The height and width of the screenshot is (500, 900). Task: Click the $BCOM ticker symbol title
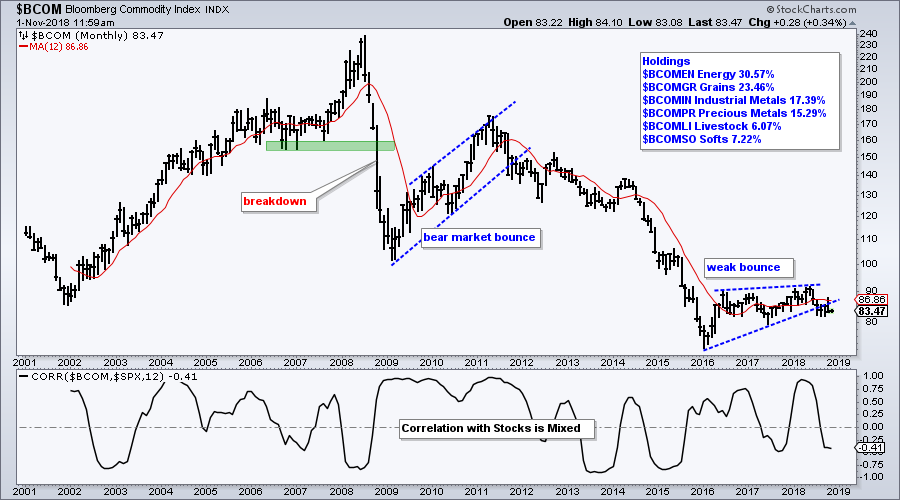point(39,9)
